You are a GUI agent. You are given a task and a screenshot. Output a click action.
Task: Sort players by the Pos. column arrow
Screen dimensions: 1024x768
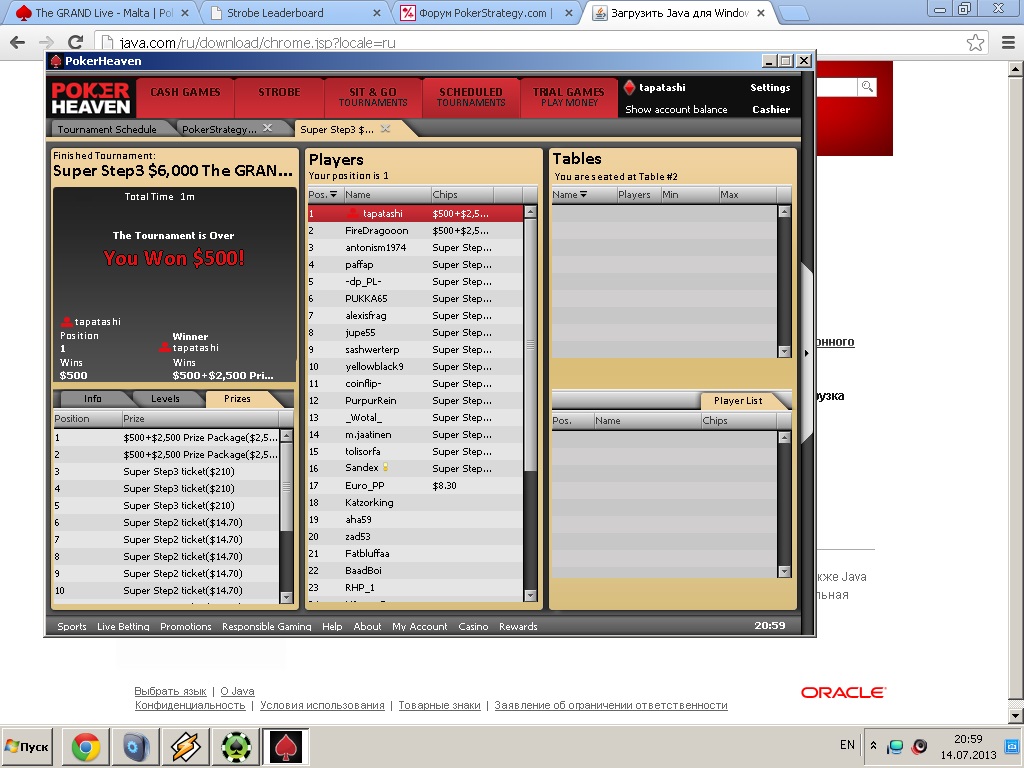pos(334,195)
